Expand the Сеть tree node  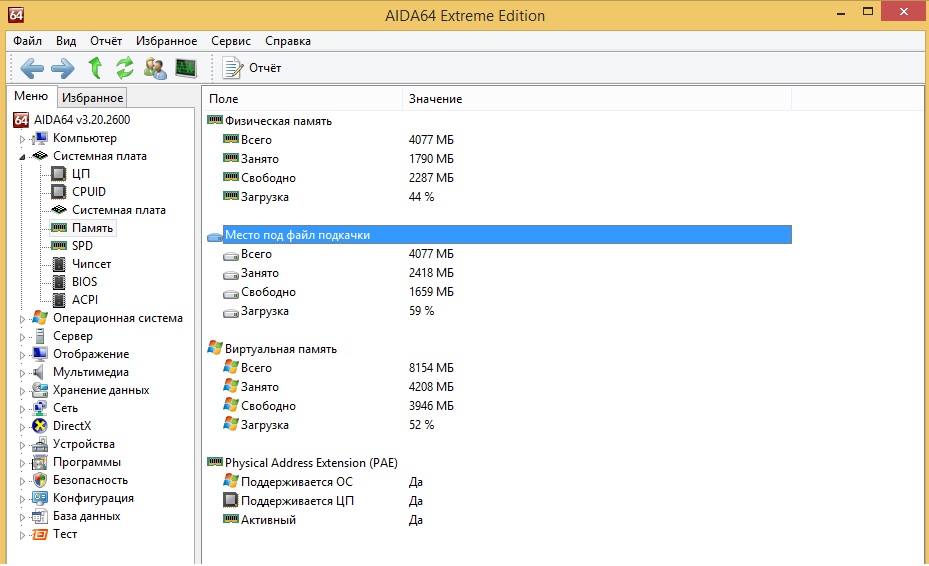pyautogui.click(x=22, y=409)
